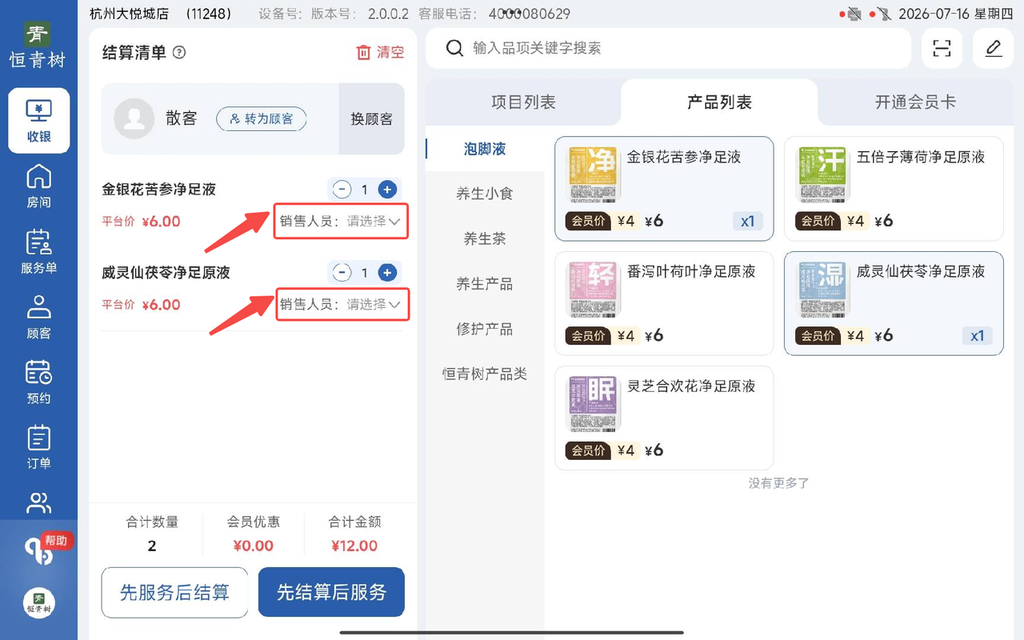Image resolution: width=1024 pixels, height=640 pixels.
Task: Click the scanner disconnected status icon
Action: [x=884, y=14]
